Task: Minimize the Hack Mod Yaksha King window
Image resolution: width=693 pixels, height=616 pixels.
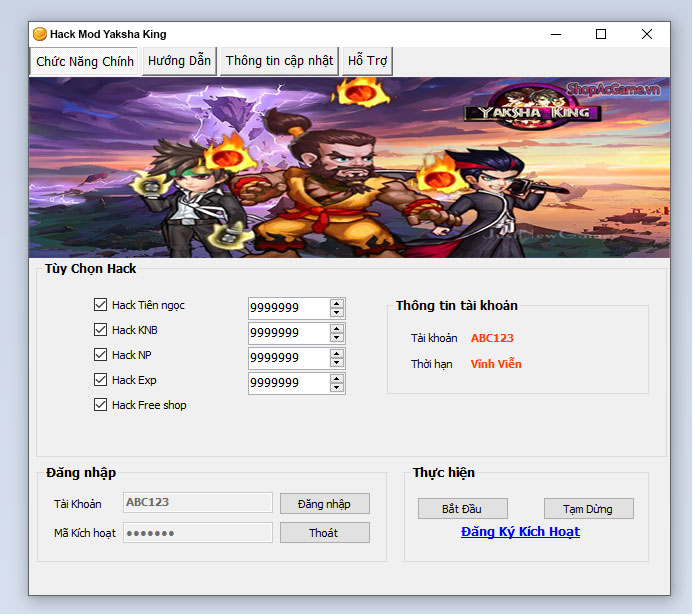Action: click(x=556, y=34)
